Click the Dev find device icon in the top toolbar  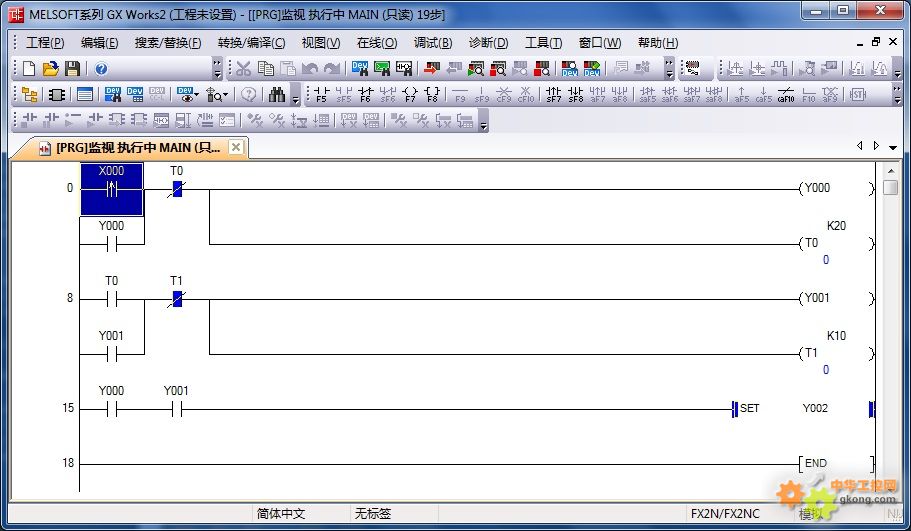(360, 69)
